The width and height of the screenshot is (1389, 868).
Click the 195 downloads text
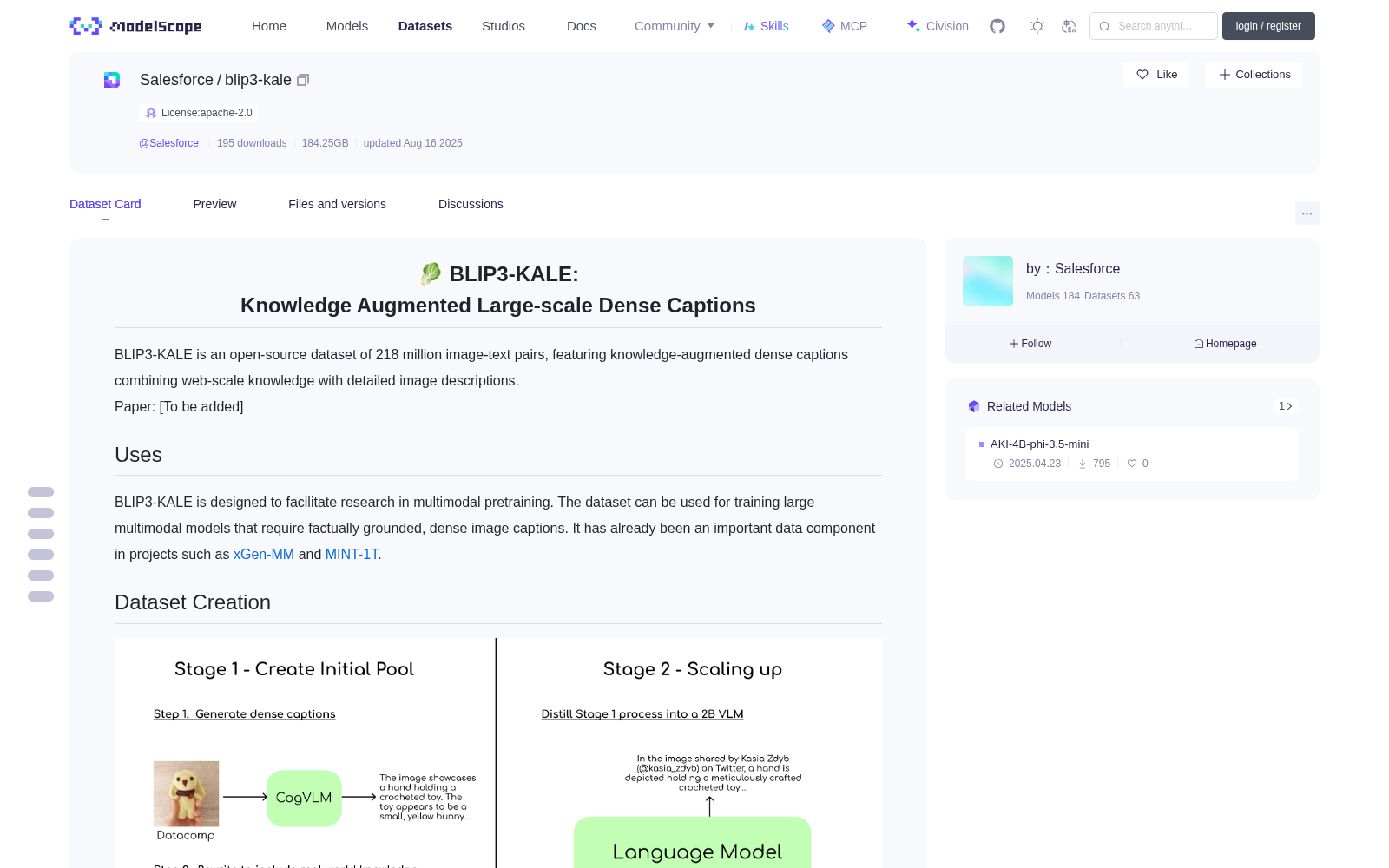tap(252, 143)
